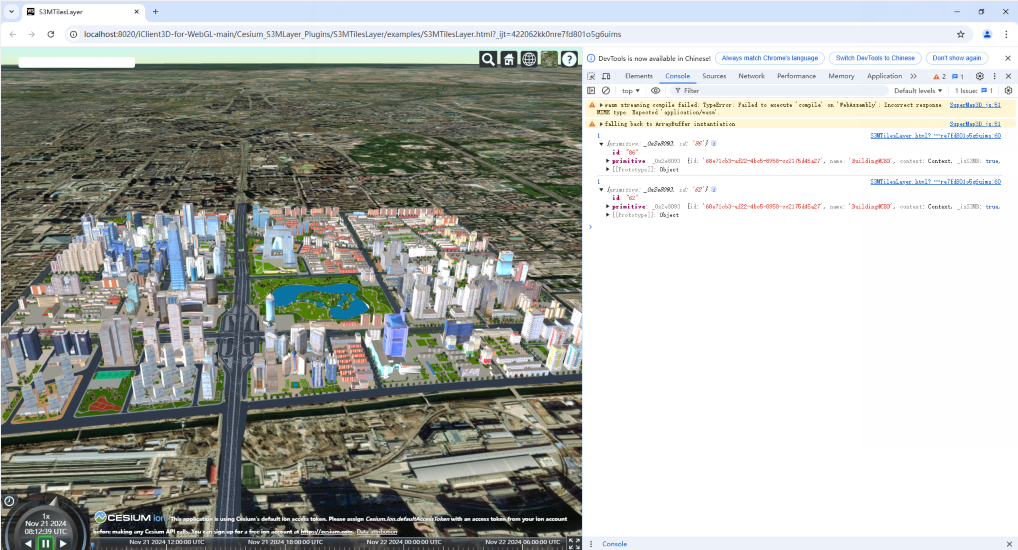Open the Default levels dropdown
1018x550 pixels.
point(918,91)
